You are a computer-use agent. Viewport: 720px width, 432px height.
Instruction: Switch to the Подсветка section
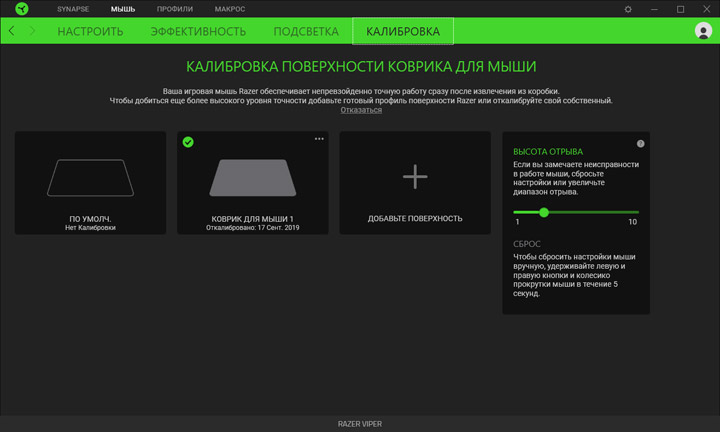[x=306, y=31]
